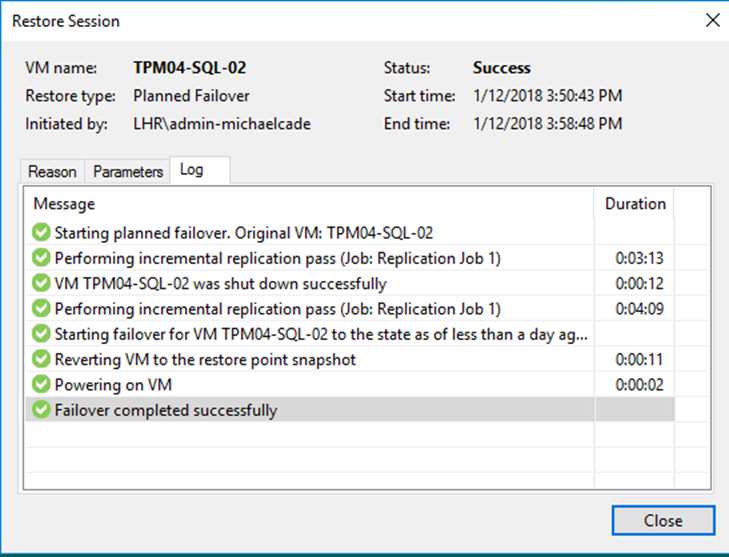
Task: Open the Parameters tab
Action: coord(128,172)
